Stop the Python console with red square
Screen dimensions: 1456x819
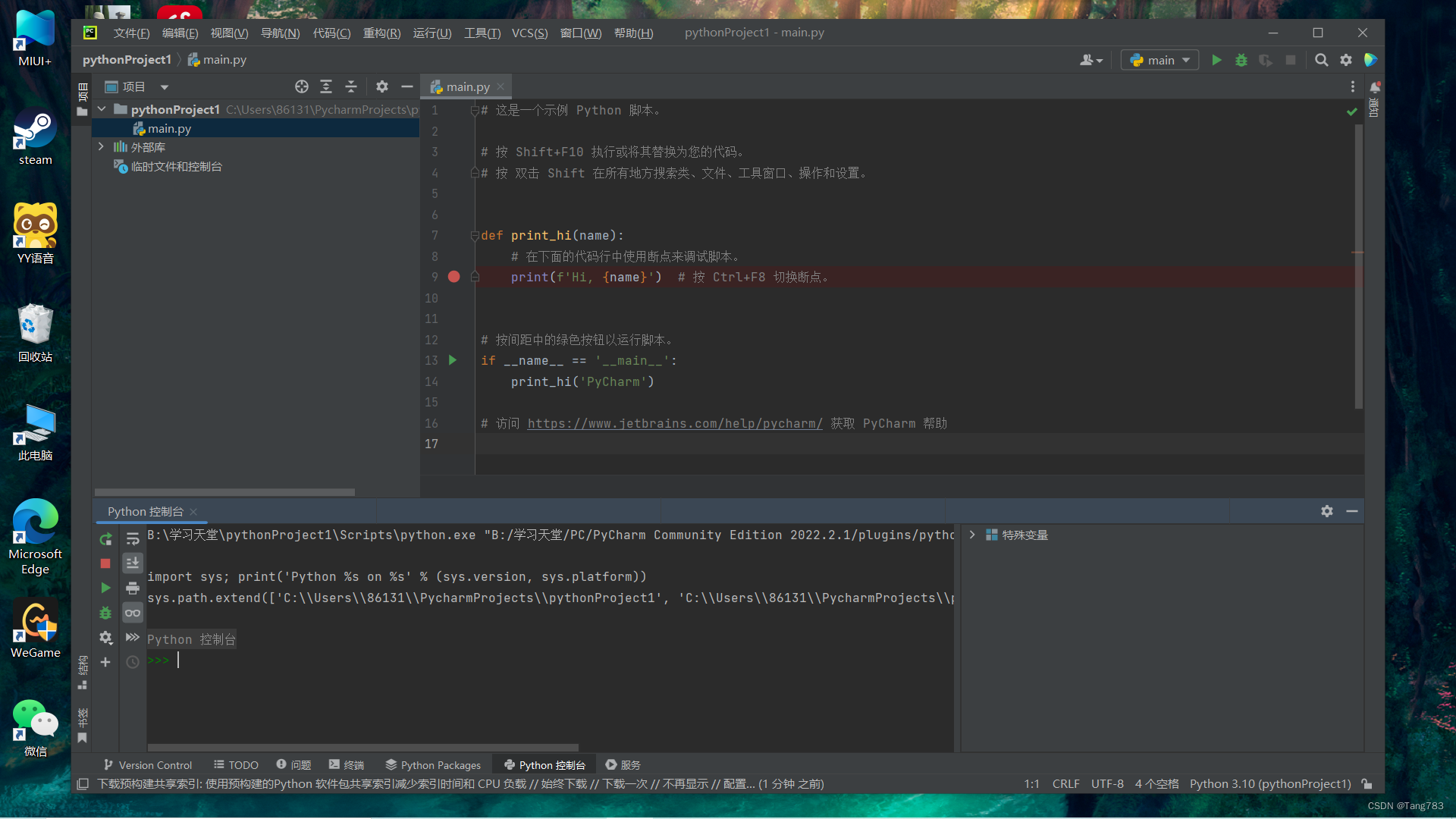click(105, 563)
